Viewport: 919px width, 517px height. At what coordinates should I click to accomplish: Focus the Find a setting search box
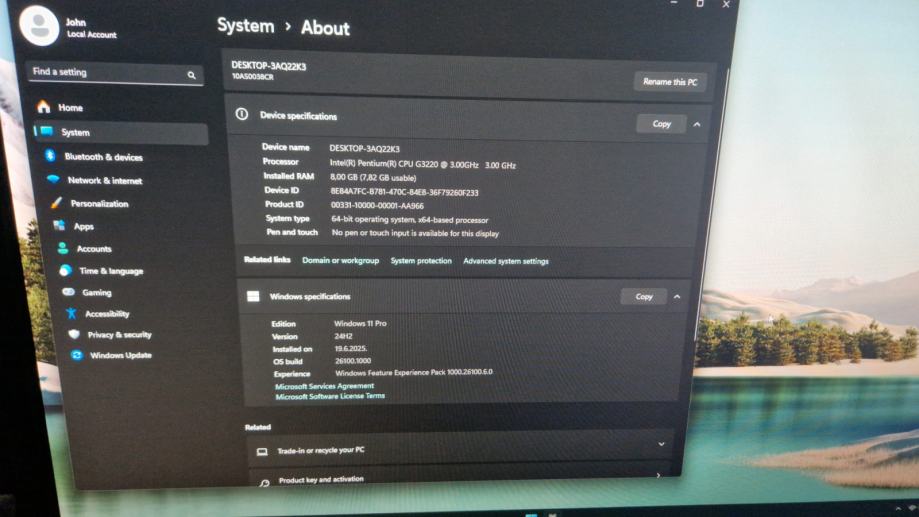[115, 73]
